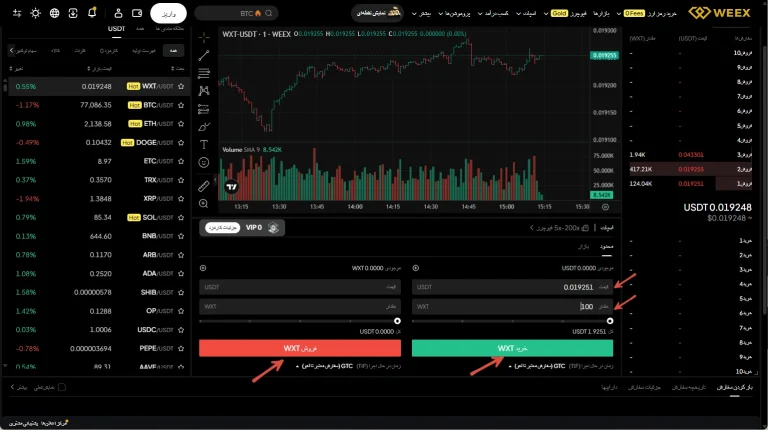Favorite the XRP/USDT pair star
The image size is (768, 430).
pos(181,199)
